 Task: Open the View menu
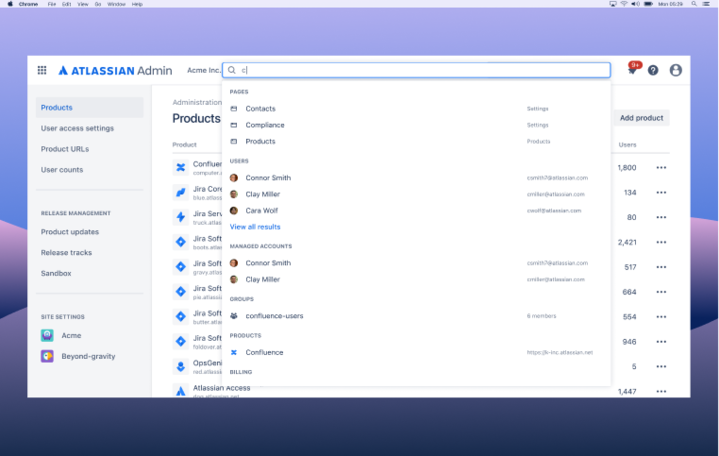pyautogui.click(x=83, y=4)
